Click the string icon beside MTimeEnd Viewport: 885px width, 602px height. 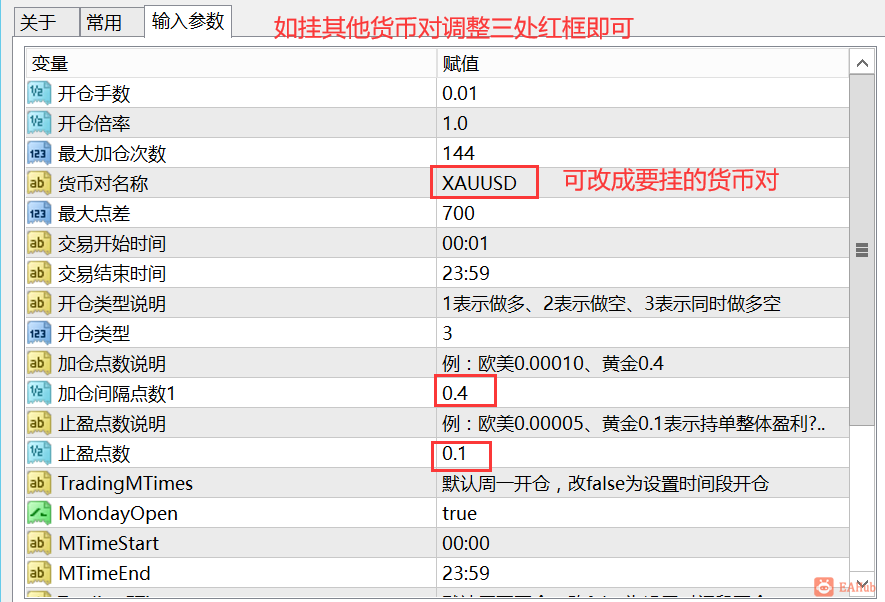[39, 573]
